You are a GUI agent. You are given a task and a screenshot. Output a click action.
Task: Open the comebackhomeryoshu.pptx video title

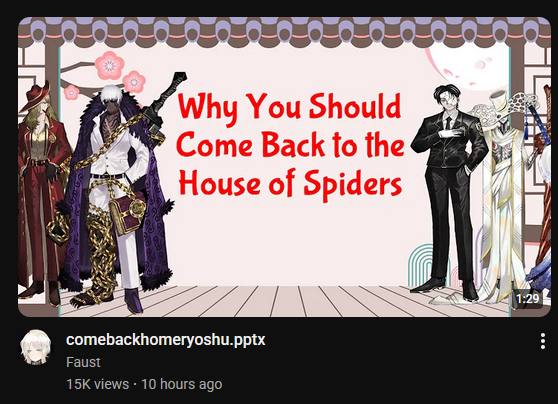pos(165,340)
